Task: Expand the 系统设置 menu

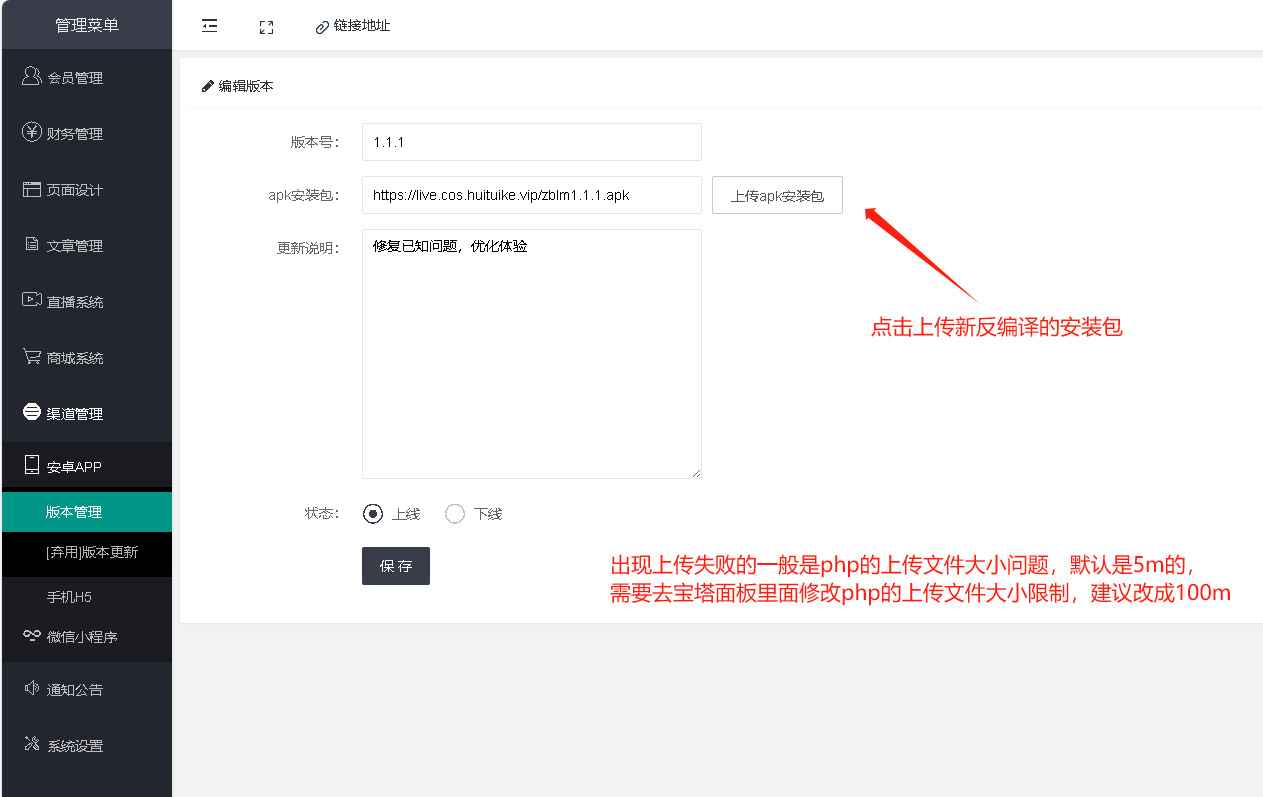Action: 86,745
